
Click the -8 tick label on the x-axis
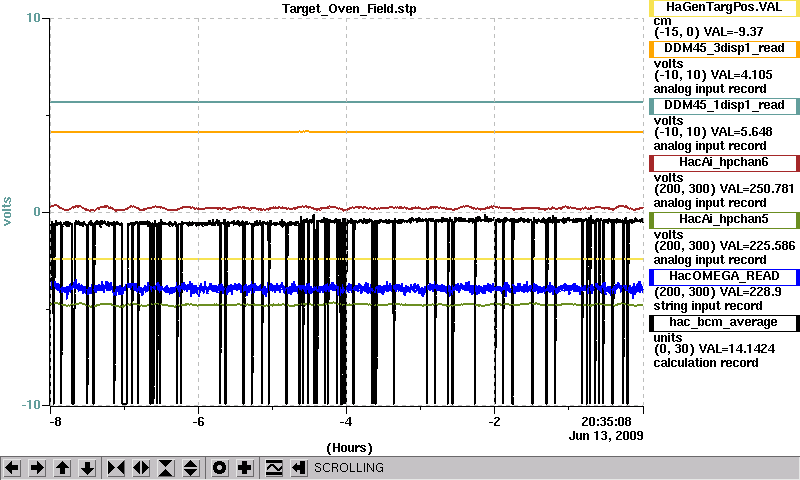point(55,422)
